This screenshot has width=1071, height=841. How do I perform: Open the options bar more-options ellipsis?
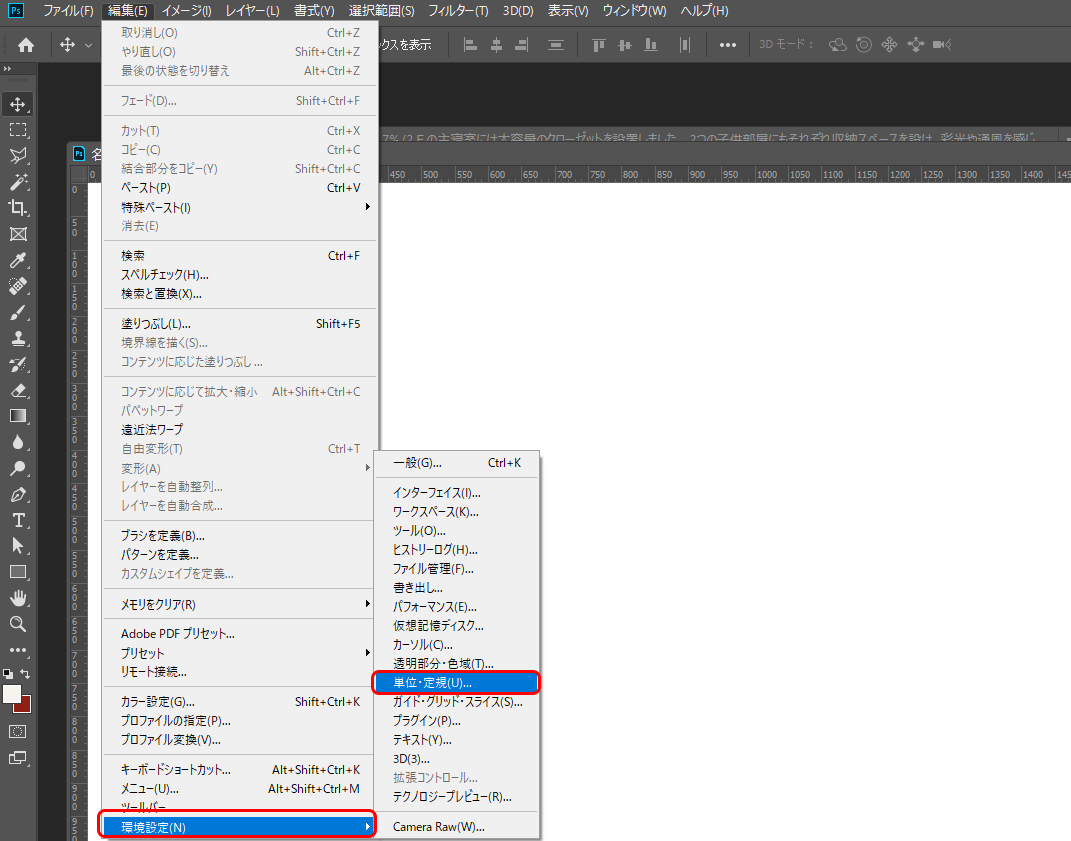pyautogui.click(x=727, y=45)
